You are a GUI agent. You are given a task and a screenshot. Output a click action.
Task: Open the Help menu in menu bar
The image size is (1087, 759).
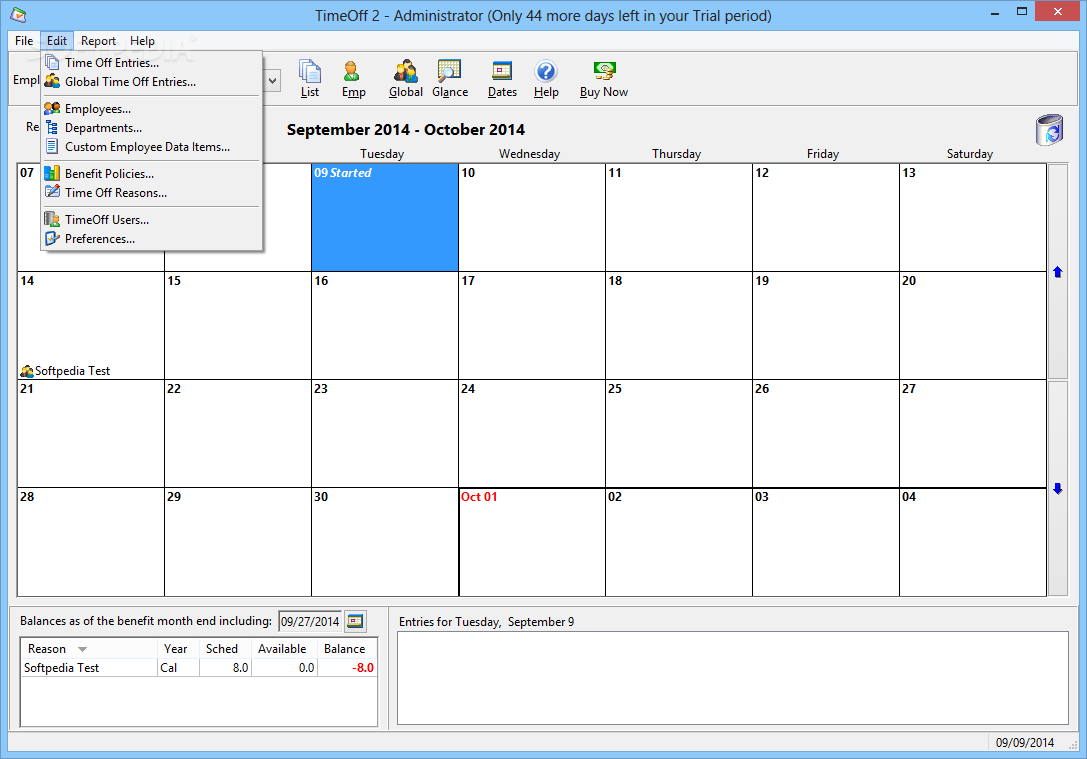pyautogui.click(x=142, y=41)
